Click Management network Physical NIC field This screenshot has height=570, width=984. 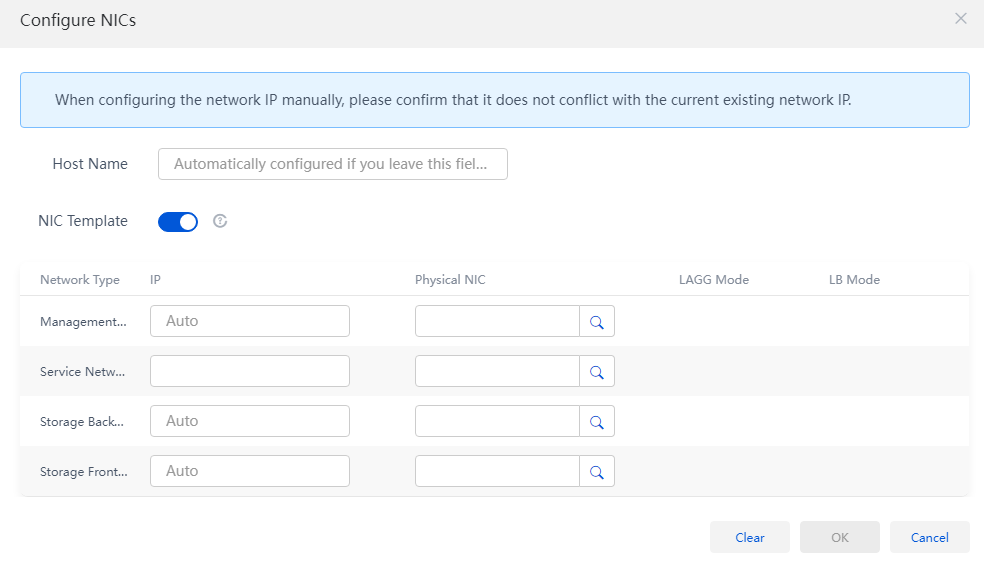click(497, 321)
